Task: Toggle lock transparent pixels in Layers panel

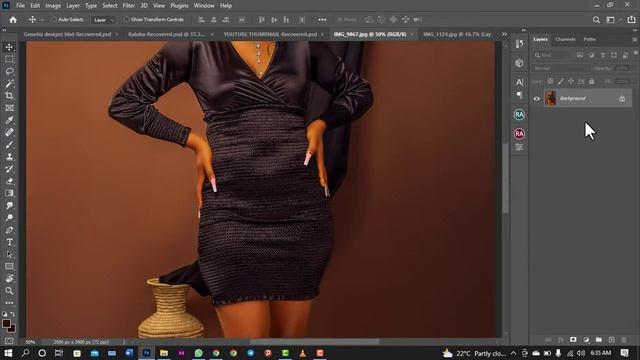Action: tap(550, 81)
